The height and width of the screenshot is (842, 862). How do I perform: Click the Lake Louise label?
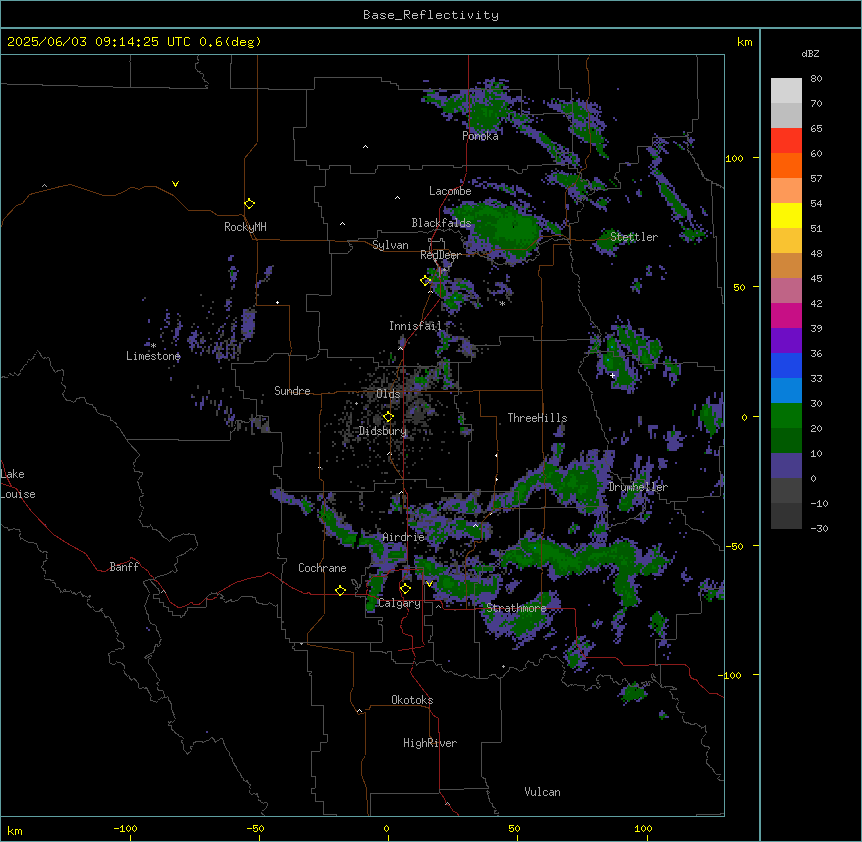(18, 484)
